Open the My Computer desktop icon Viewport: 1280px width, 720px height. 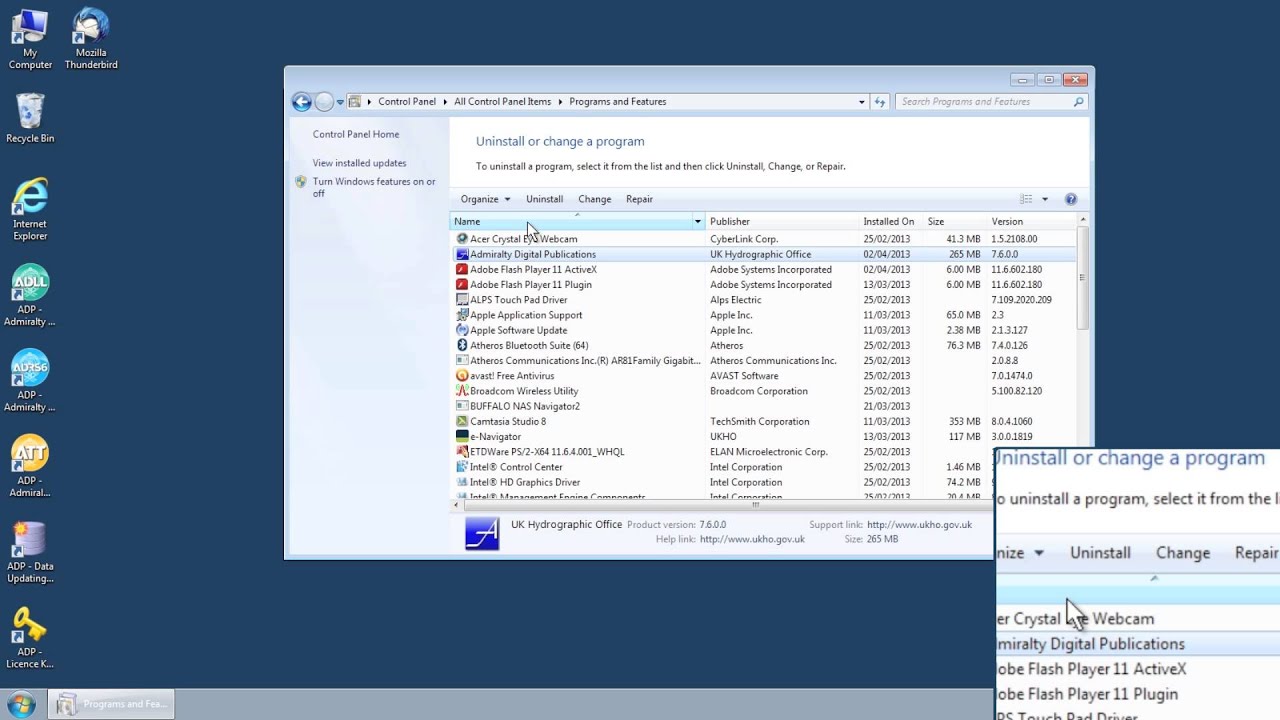tap(30, 40)
